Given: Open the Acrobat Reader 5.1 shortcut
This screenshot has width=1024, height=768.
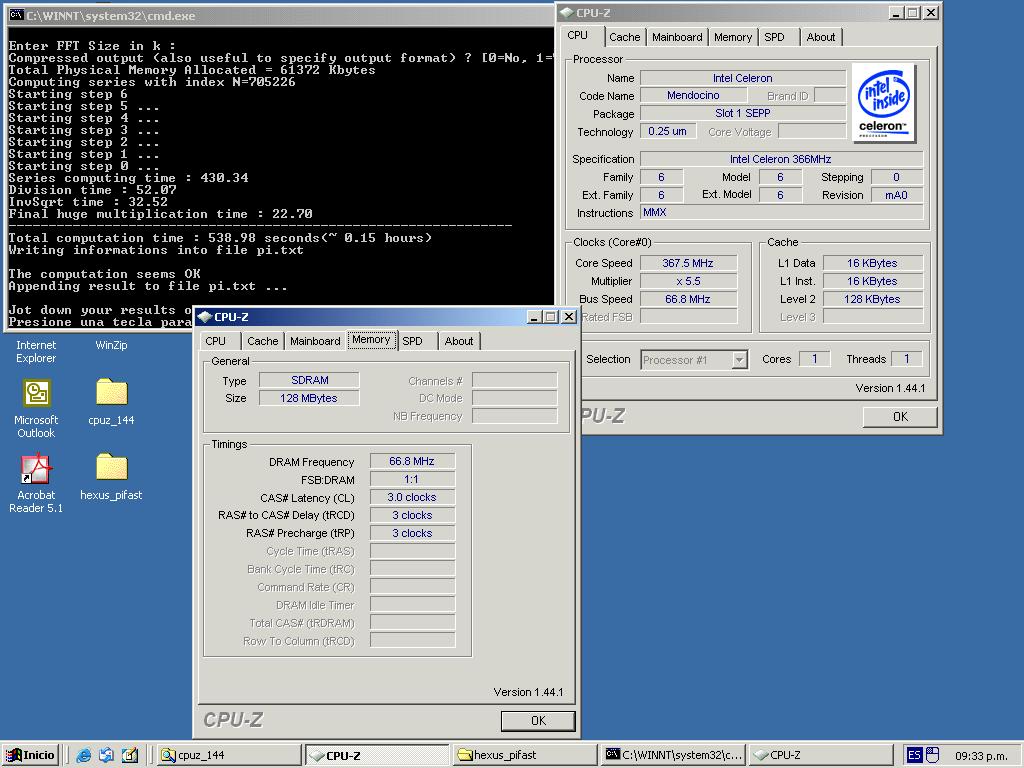Looking at the screenshot, I should pos(37,484).
